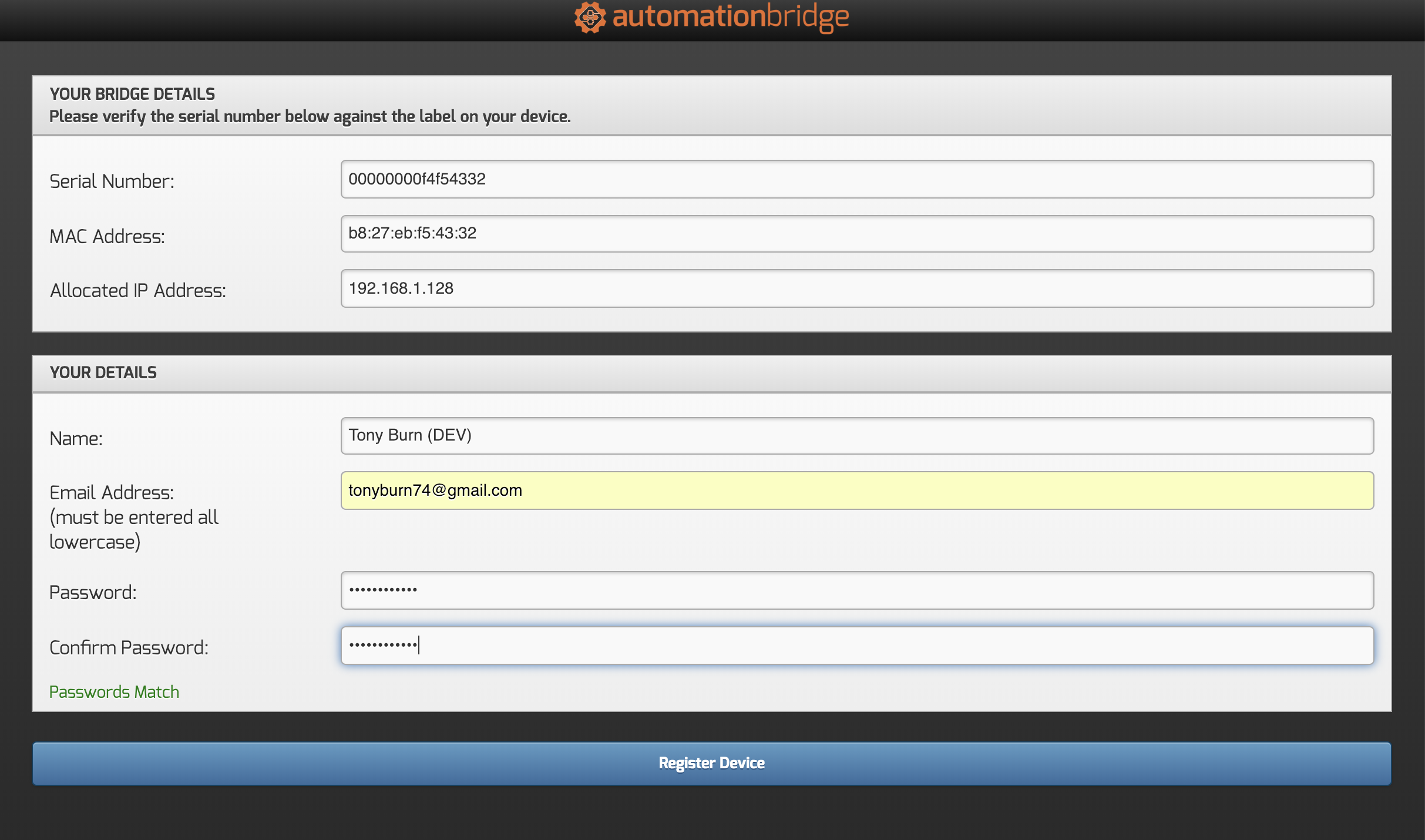This screenshot has width=1425, height=840.
Task: Click the Email Address label text
Action: (x=112, y=493)
